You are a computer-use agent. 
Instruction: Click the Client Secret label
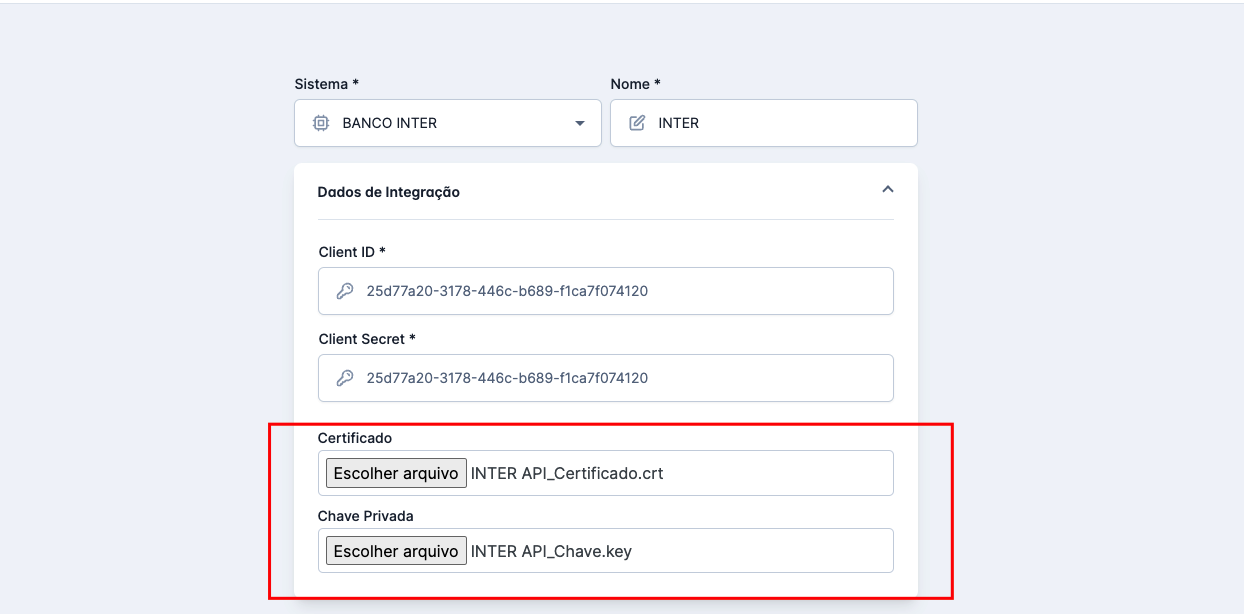pos(366,339)
